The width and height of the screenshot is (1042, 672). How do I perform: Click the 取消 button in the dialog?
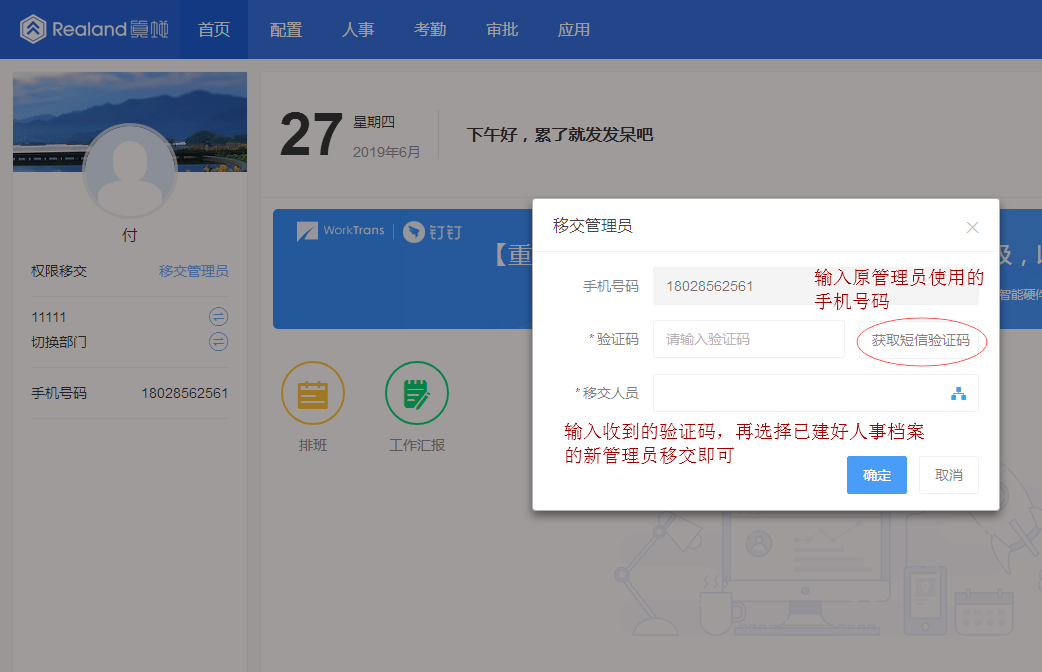click(948, 475)
